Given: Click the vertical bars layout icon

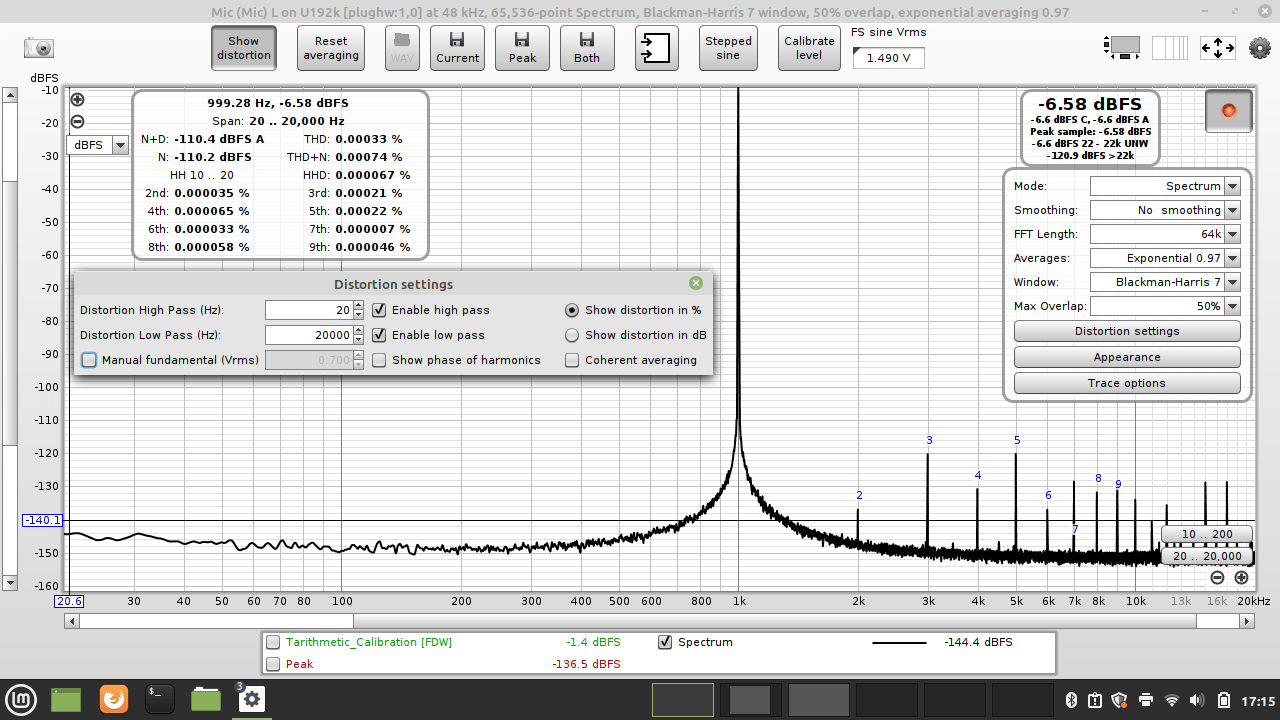Looking at the screenshot, I should click(1170, 47).
